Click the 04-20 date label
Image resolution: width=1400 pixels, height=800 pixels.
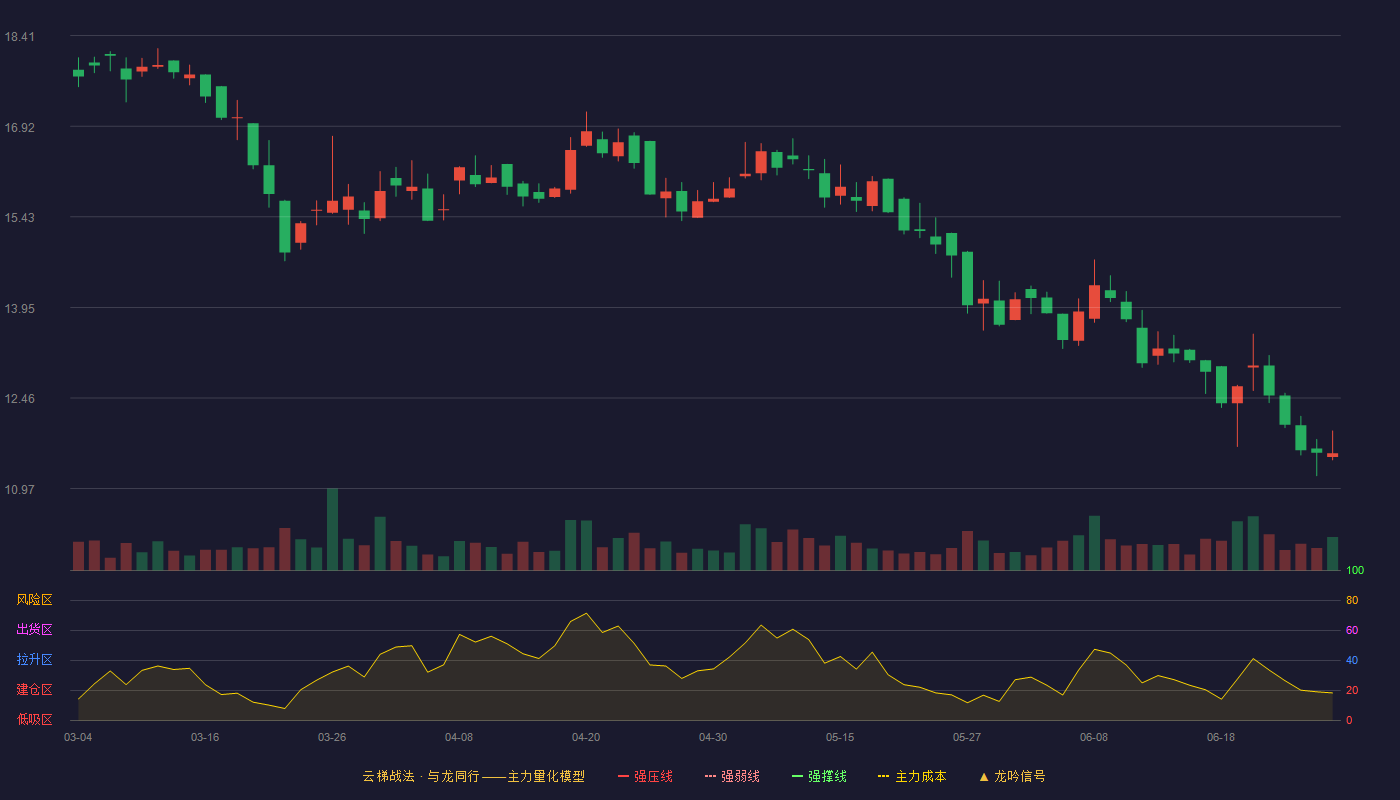(x=586, y=737)
